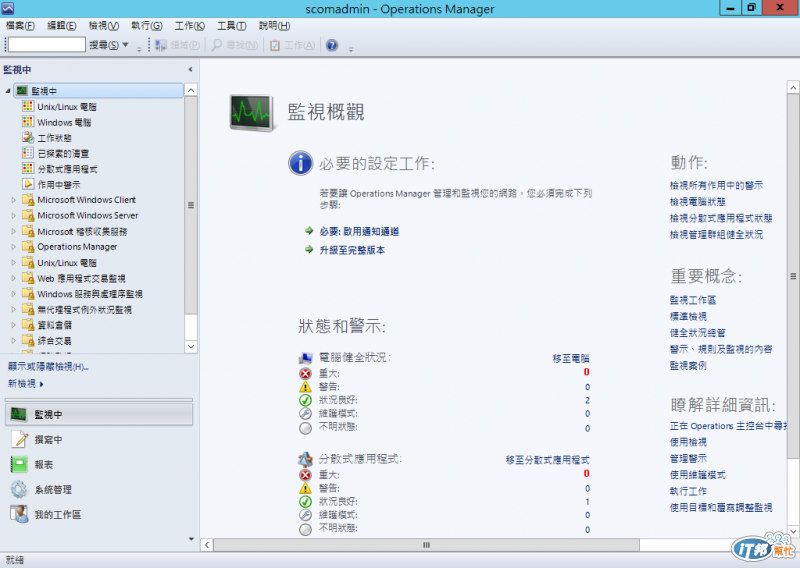This screenshot has height=568, width=800.
Task: Open the Unix/Linux 電腦 state view icon
Action: [x=28, y=106]
